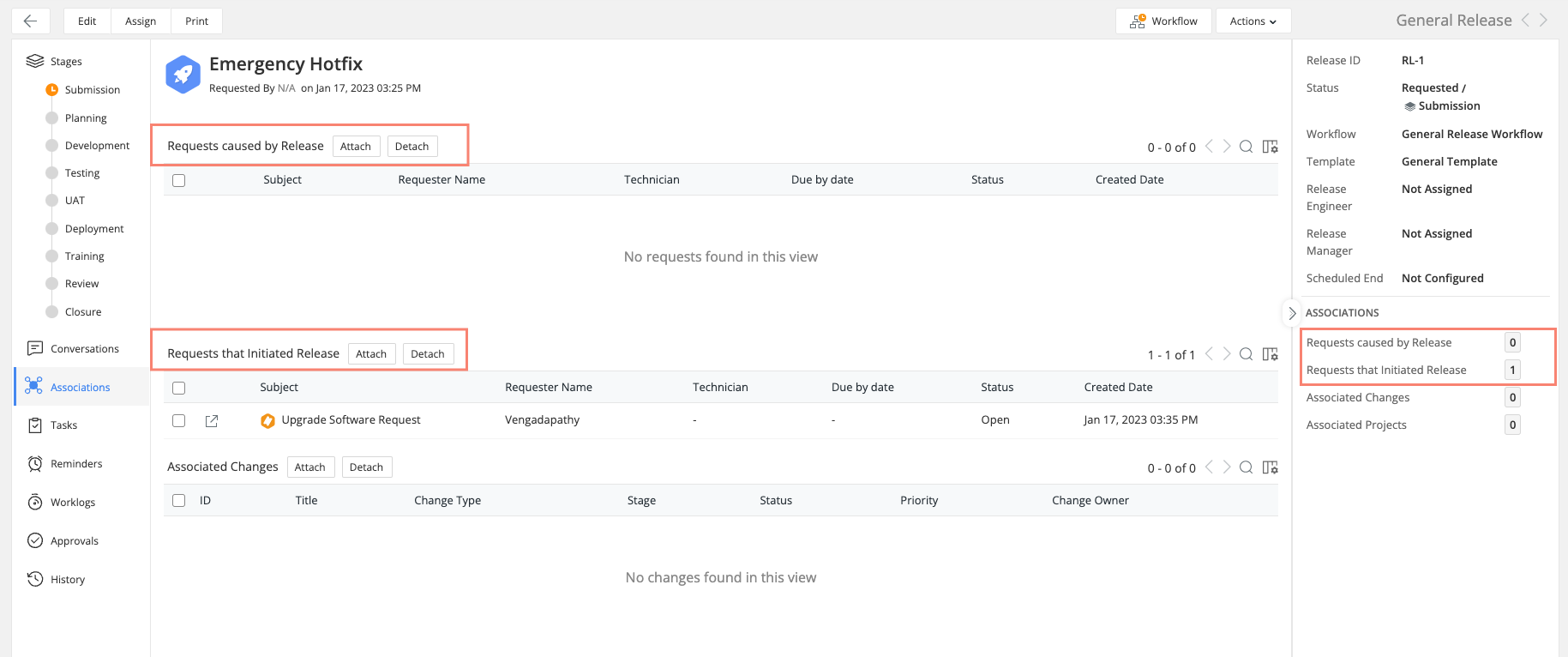
Task: Go to next release arrow
Action: [x=1543, y=21]
